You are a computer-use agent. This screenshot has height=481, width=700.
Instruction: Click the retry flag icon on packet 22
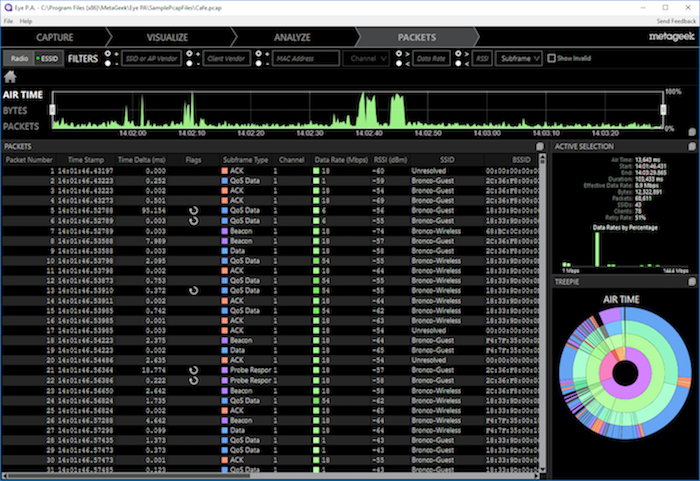[x=193, y=380]
